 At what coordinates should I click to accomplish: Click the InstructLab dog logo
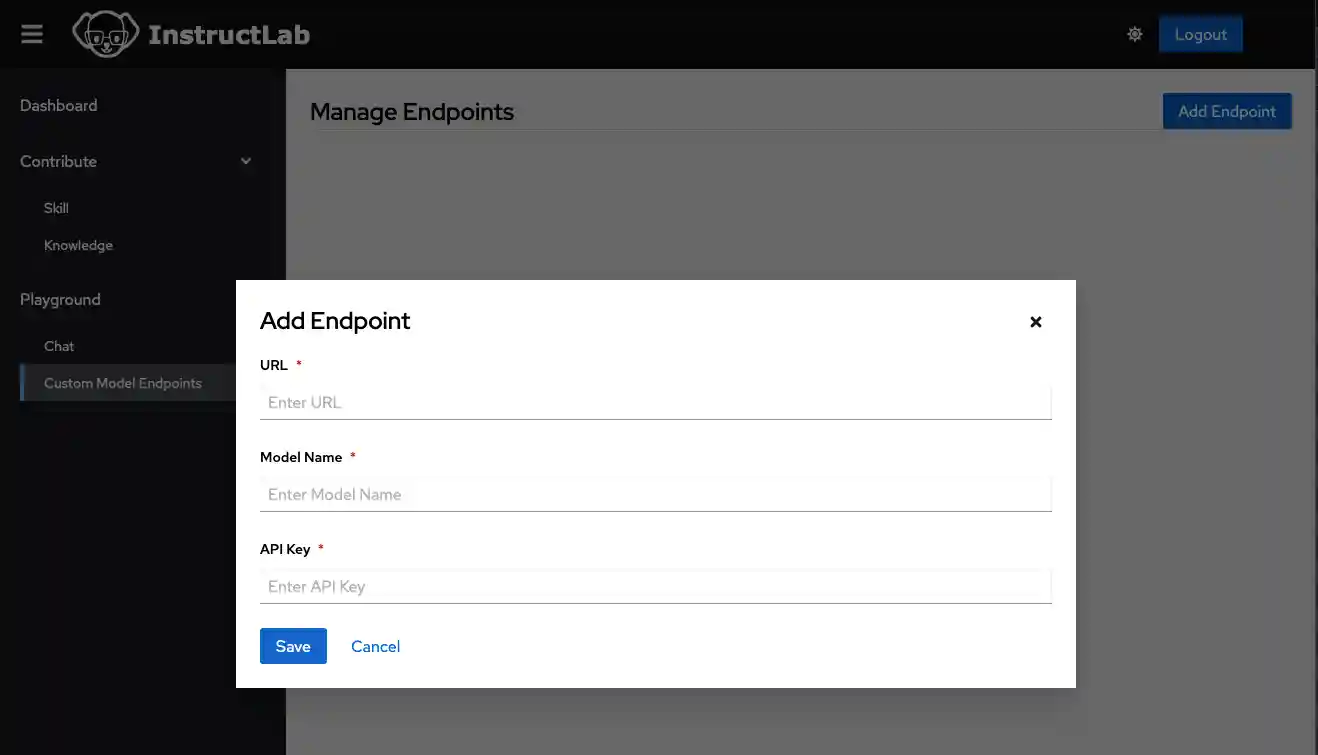(x=105, y=34)
